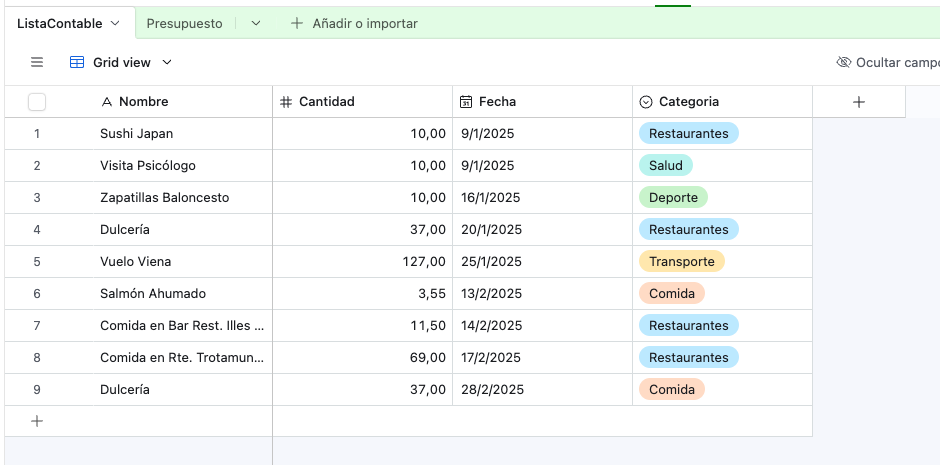The height and width of the screenshot is (465, 940).
Task: Click the Cantidad number field icon
Action: click(286, 102)
